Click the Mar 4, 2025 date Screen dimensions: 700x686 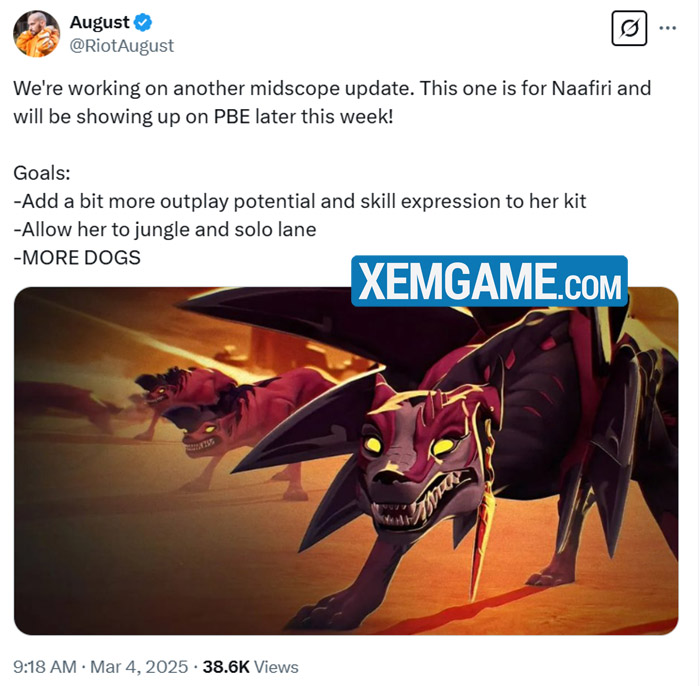click(x=139, y=667)
